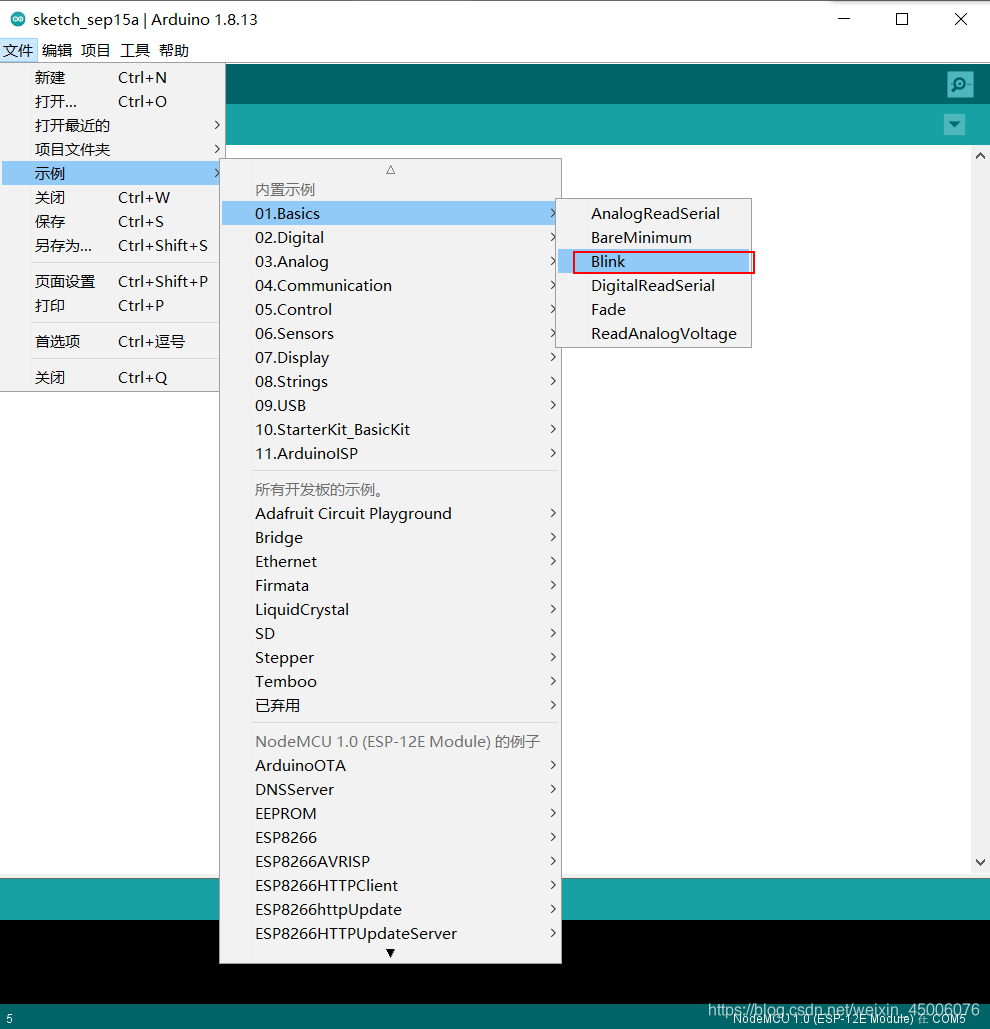Open 首选项 preferences
990x1029 pixels.
coord(112,341)
